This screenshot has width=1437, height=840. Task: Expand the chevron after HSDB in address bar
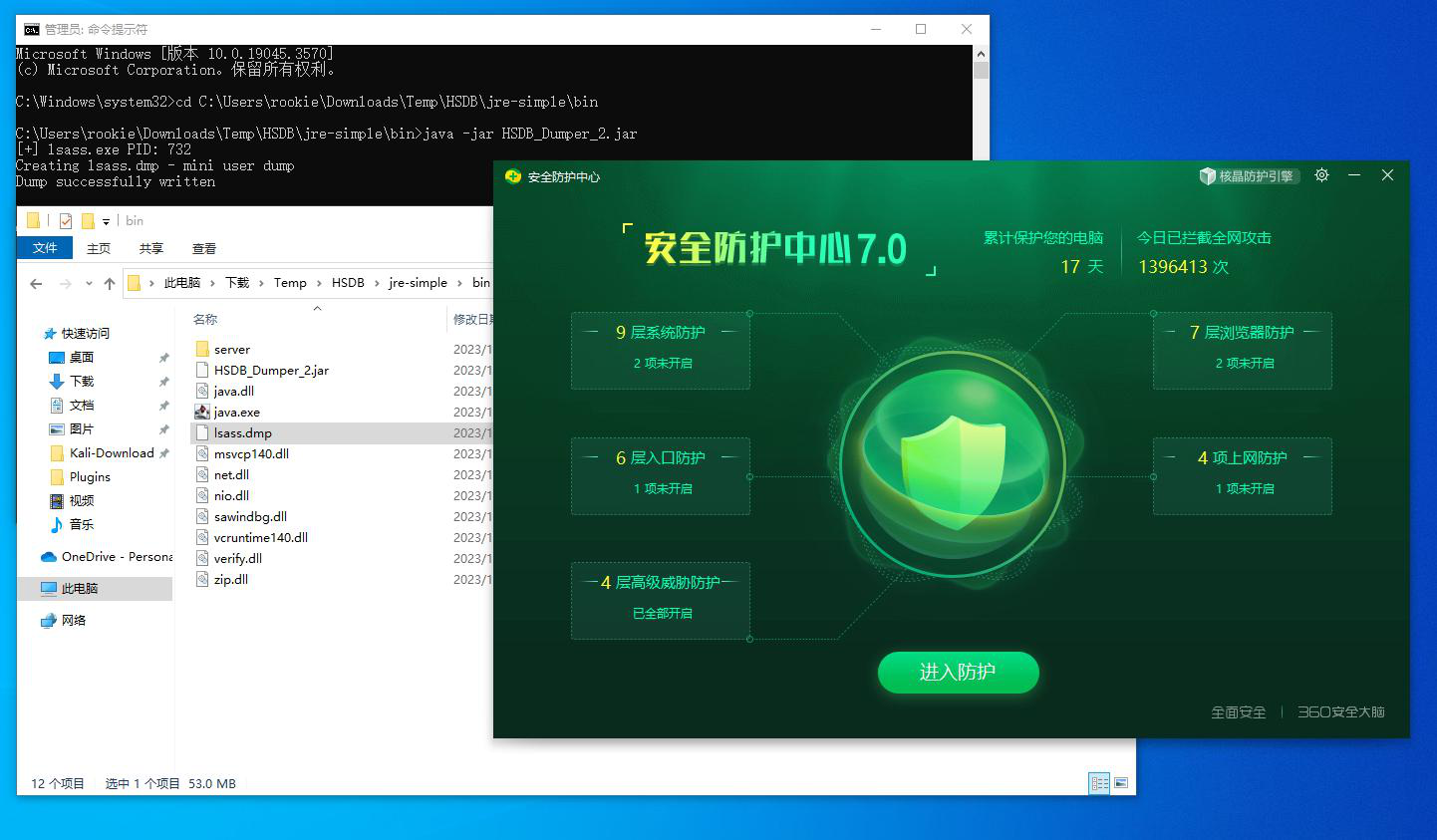tap(377, 283)
